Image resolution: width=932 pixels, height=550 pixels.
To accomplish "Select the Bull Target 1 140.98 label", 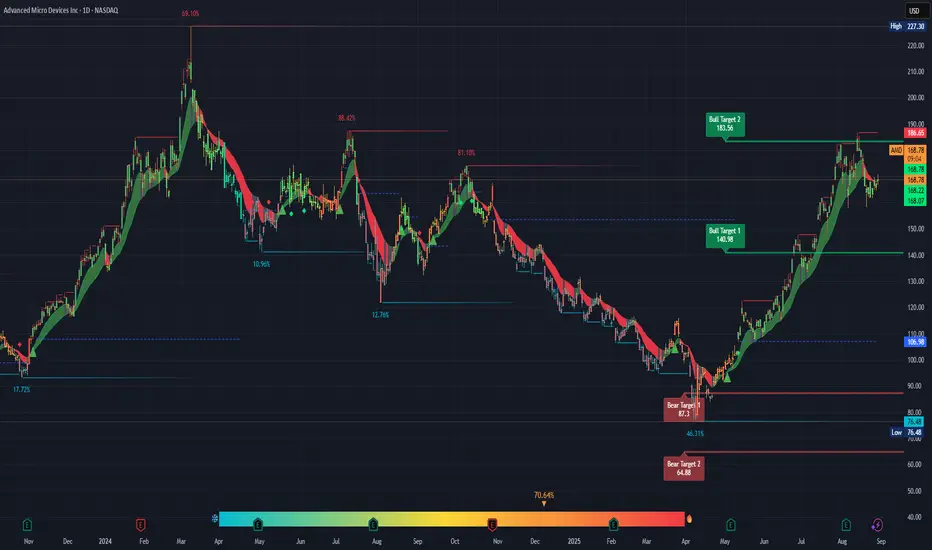I will pos(725,235).
